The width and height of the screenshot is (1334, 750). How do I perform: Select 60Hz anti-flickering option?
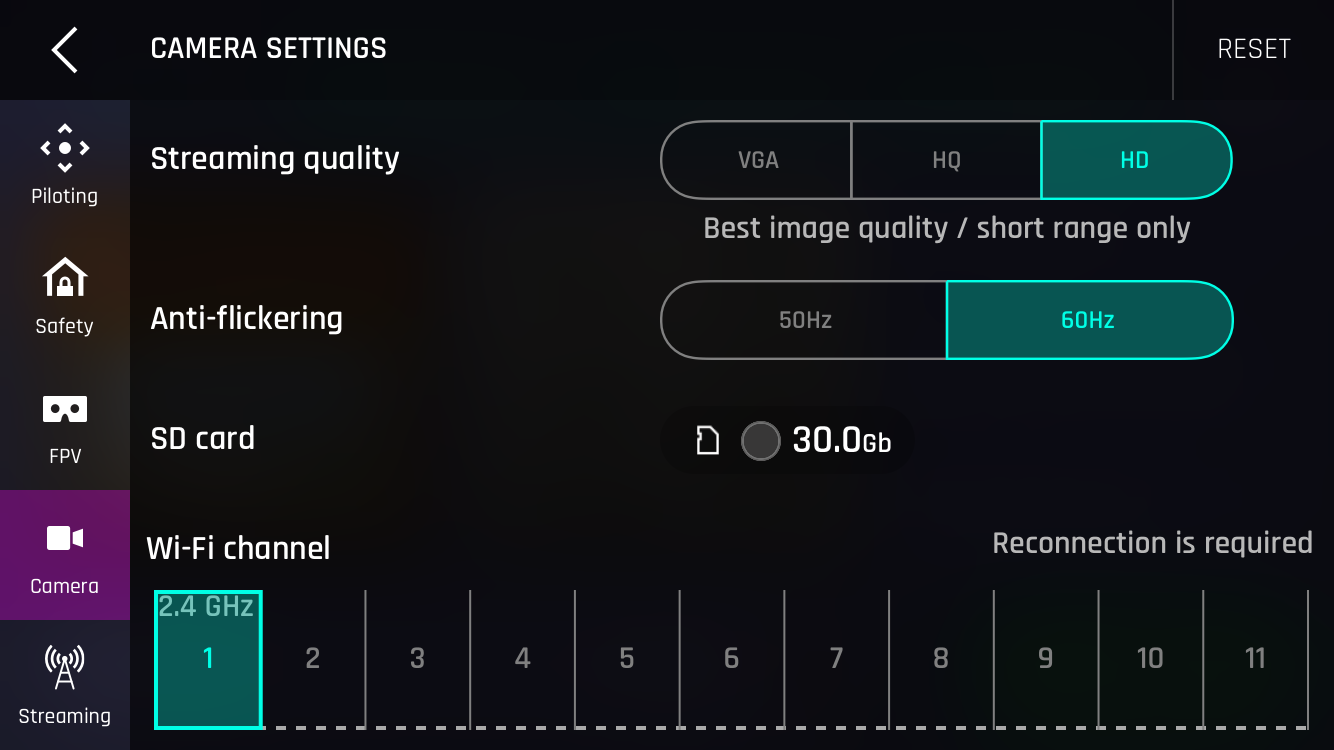pyautogui.click(x=1088, y=320)
